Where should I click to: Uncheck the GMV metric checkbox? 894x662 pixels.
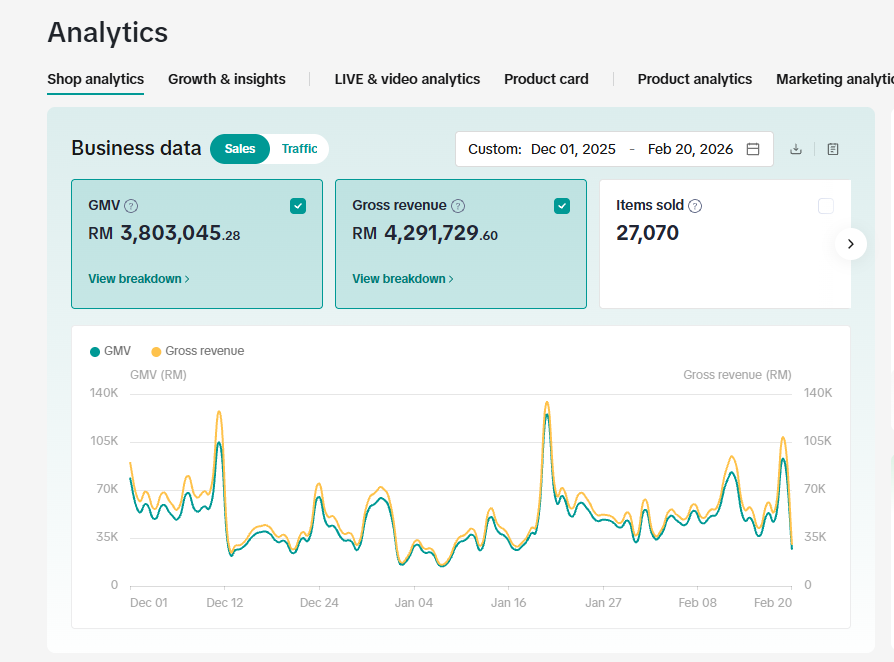298,205
